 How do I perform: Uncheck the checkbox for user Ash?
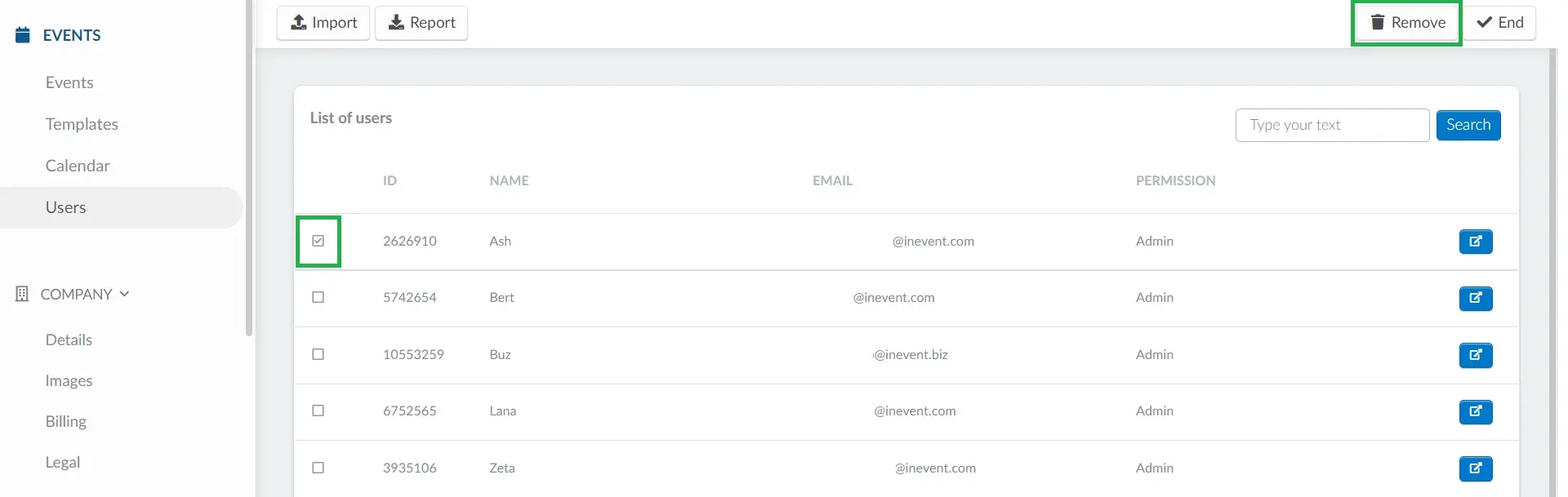click(318, 241)
